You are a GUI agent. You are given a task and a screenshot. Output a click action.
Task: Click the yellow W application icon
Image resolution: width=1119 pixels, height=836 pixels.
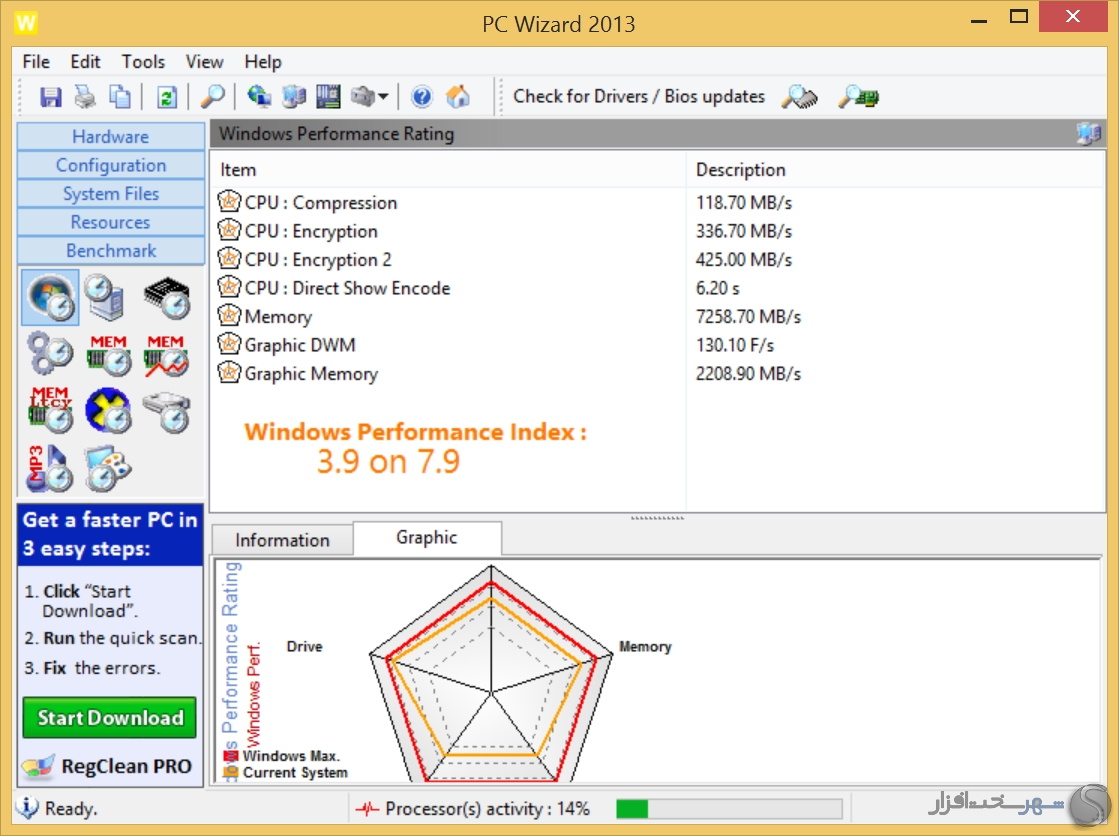click(x=26, y=23)
